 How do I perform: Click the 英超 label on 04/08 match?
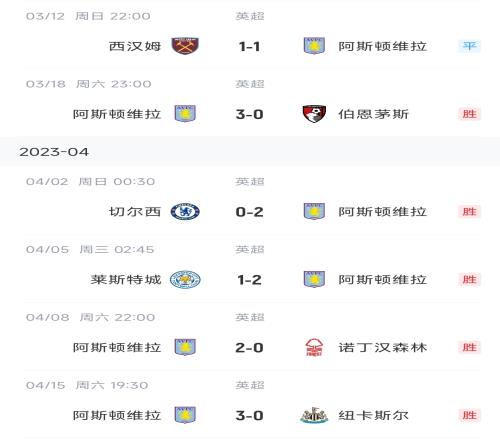[250, 317]
